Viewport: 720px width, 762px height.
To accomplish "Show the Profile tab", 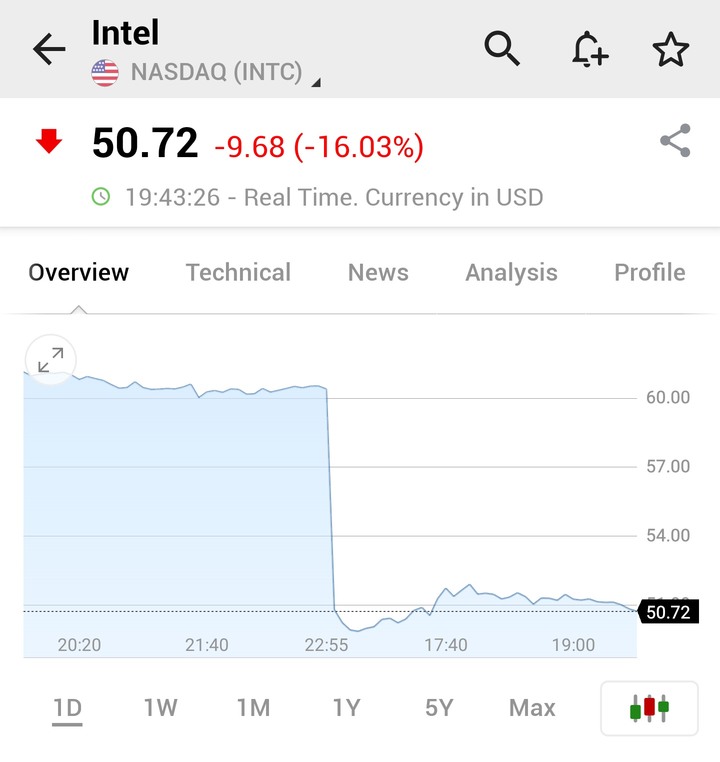I will point(650,272).
